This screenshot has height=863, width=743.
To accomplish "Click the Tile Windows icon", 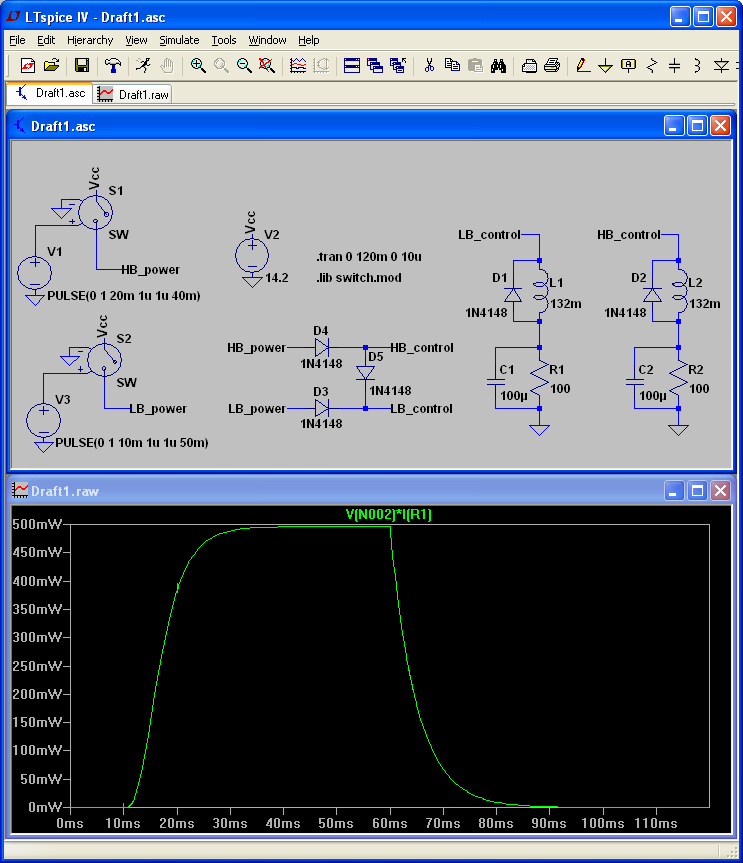I will tap(352, 65).
